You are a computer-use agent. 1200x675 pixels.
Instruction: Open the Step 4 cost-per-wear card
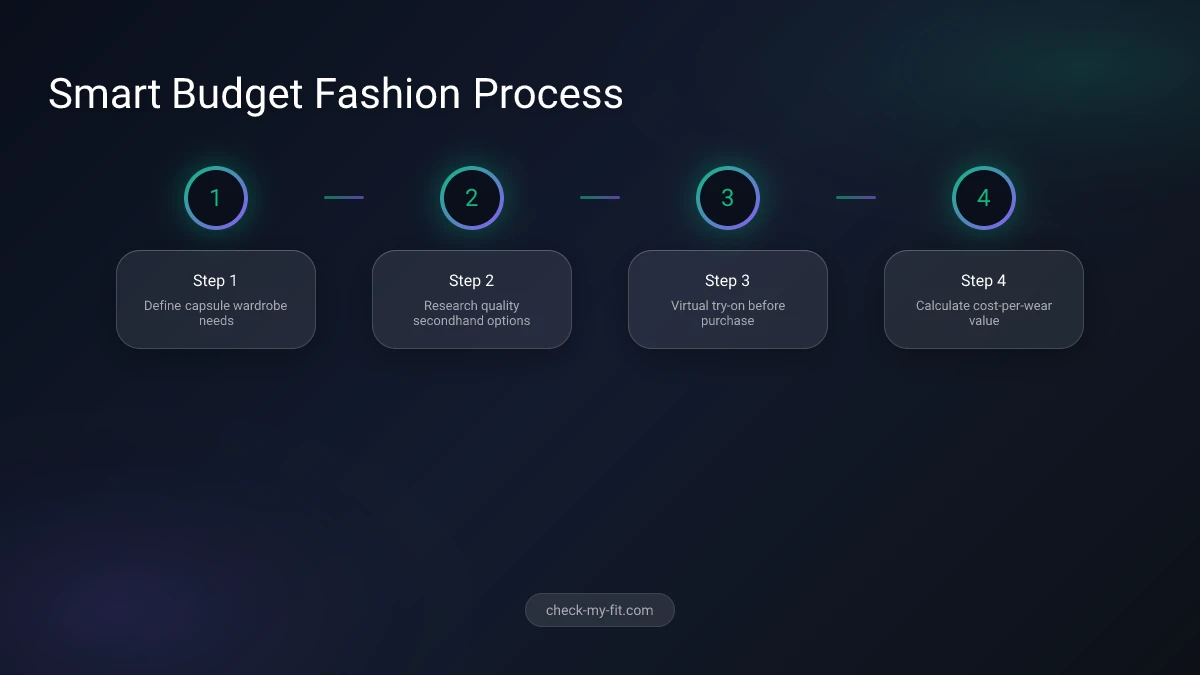coord(984,299)
